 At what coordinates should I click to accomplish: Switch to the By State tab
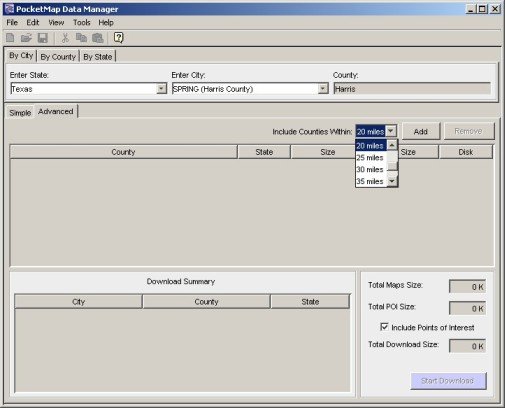pos(98,57)
